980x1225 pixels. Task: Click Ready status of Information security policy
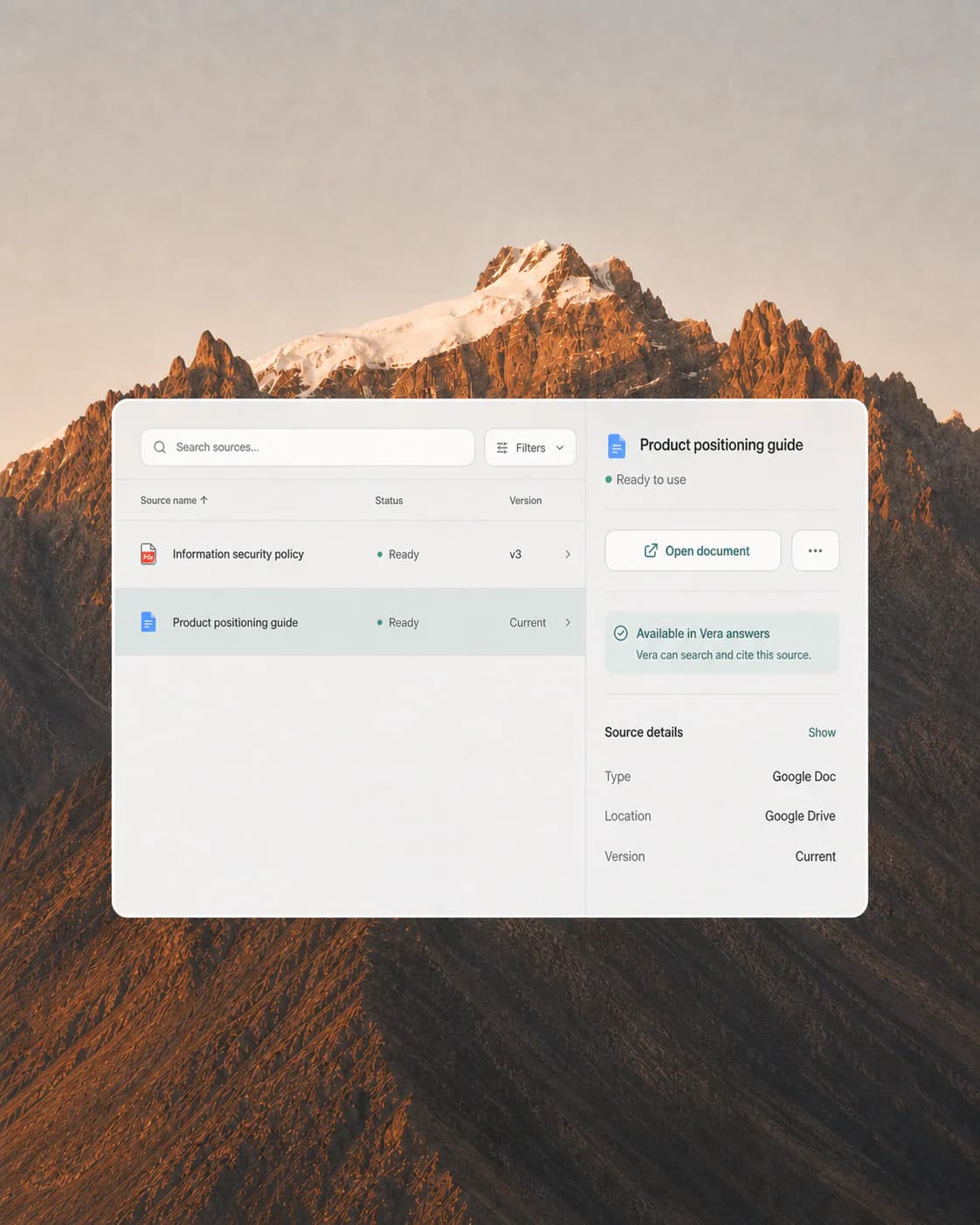tap(397, 554)
